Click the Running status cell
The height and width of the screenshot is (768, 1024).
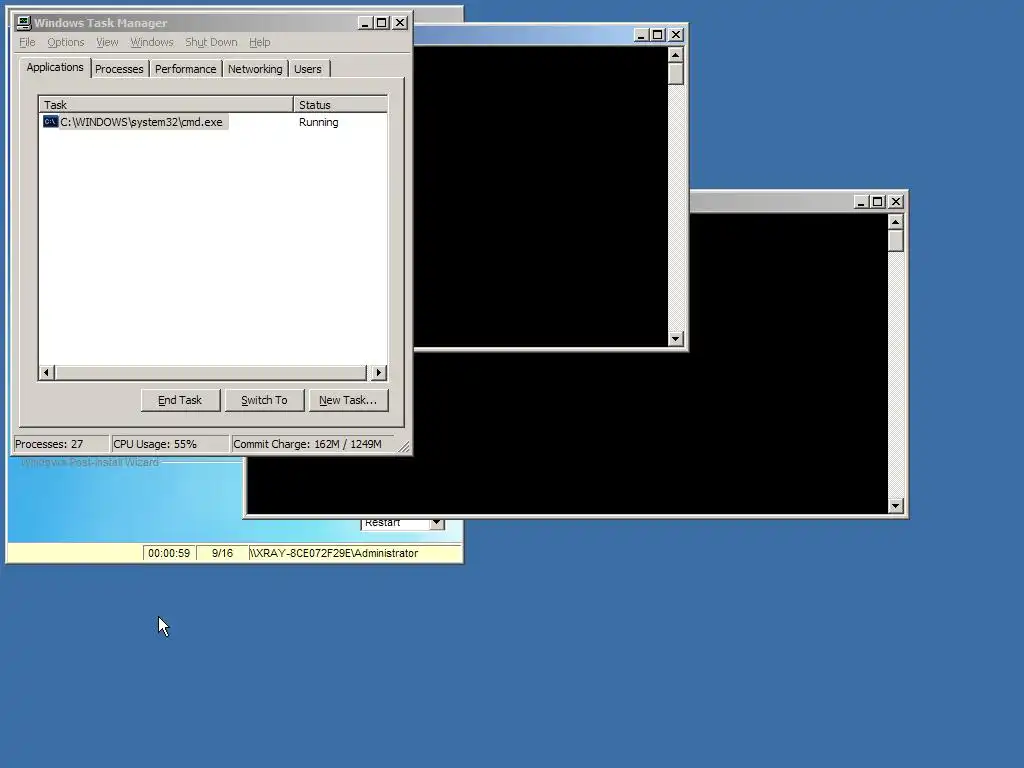[x=319, y=122]
